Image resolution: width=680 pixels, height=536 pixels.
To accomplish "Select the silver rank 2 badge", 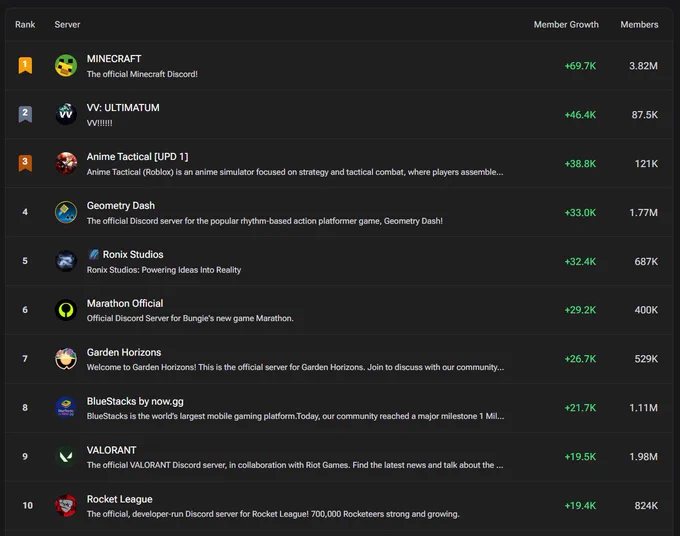I will click(25, 114).
